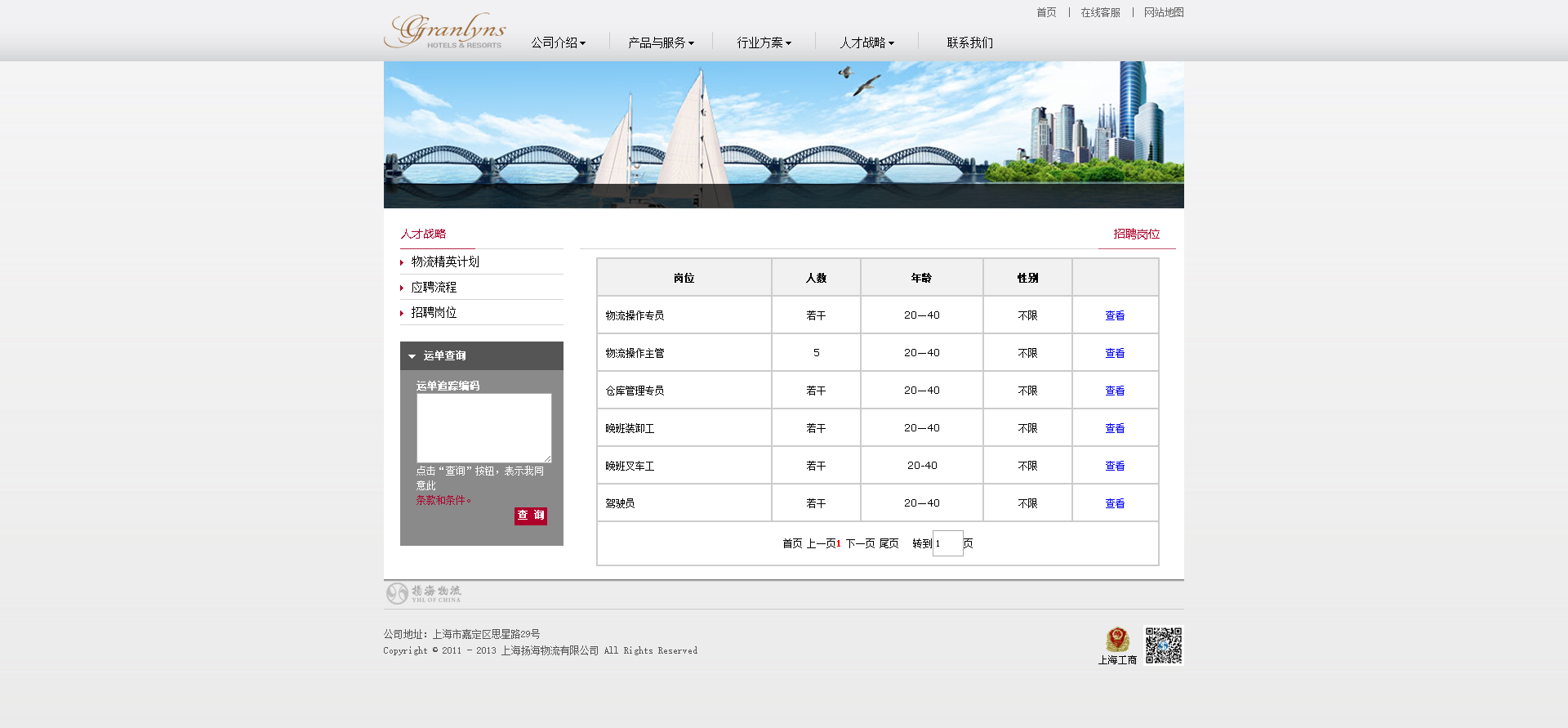Click the sailboat banner image
This screenshot has width=1568, height=728.
coord(783,135)
